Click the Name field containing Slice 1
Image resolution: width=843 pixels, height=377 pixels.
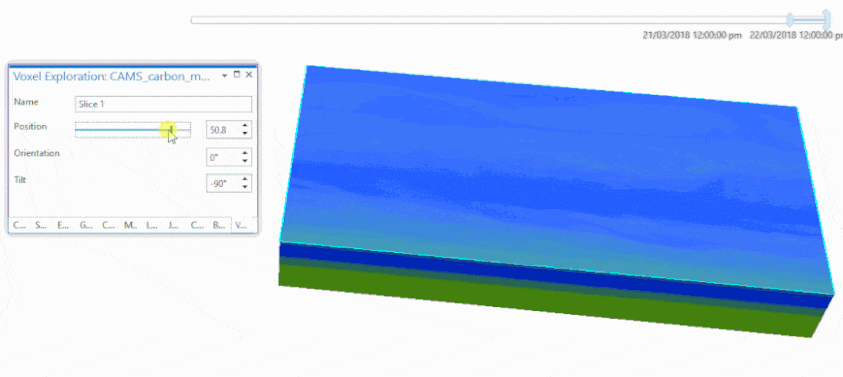pyautogui.click(x=163, y=104)
